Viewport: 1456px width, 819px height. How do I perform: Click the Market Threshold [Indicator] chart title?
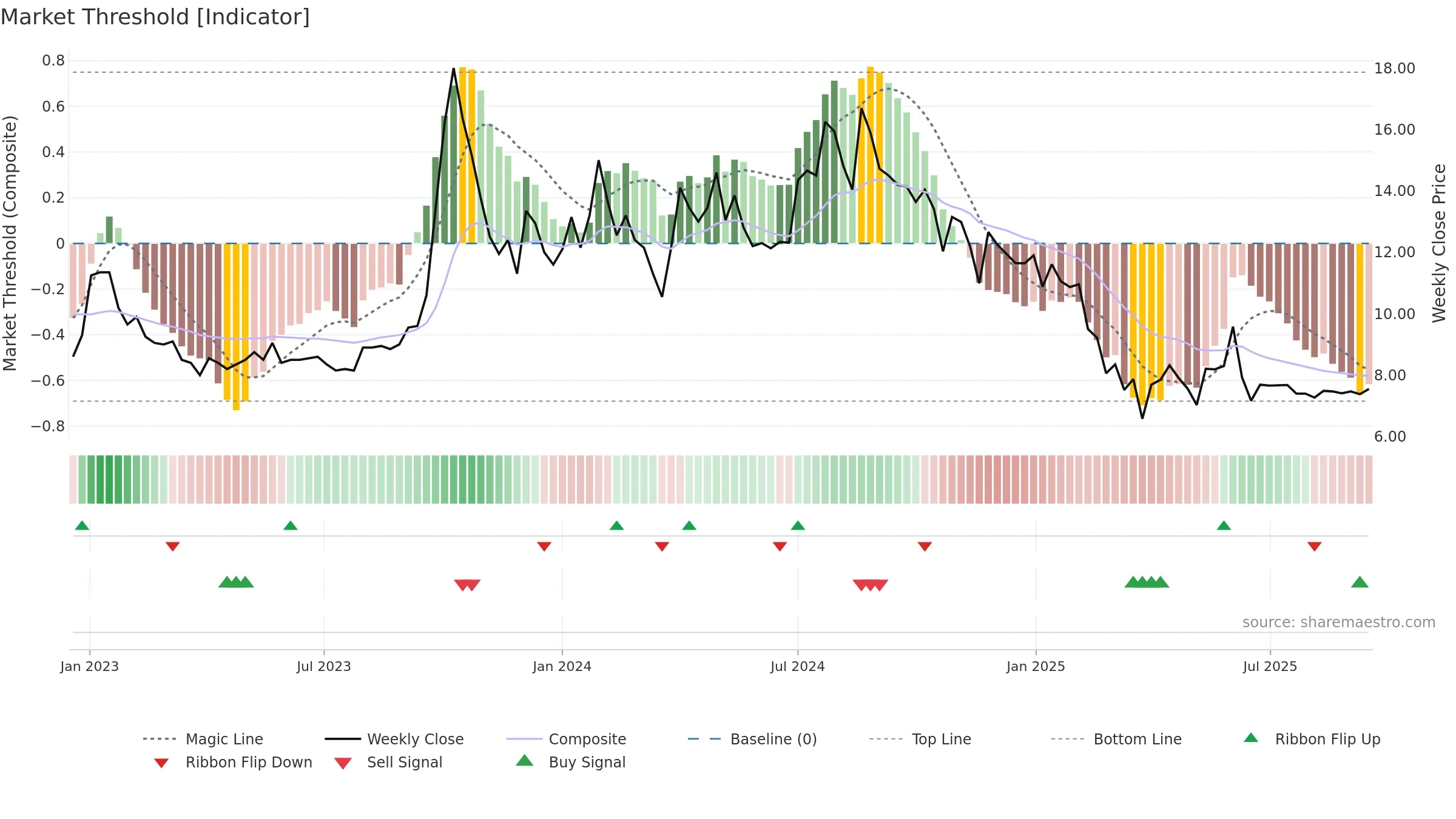tap(155, 17)
